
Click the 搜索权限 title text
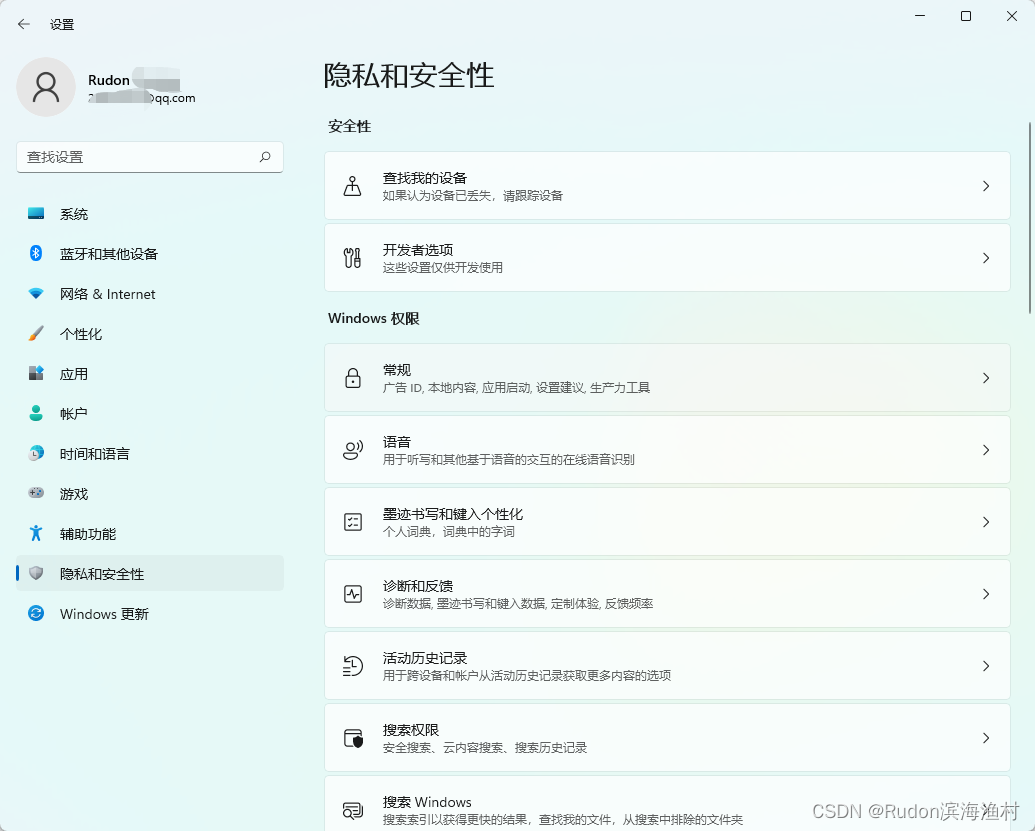pyautogui.click(x=411, y=730)
